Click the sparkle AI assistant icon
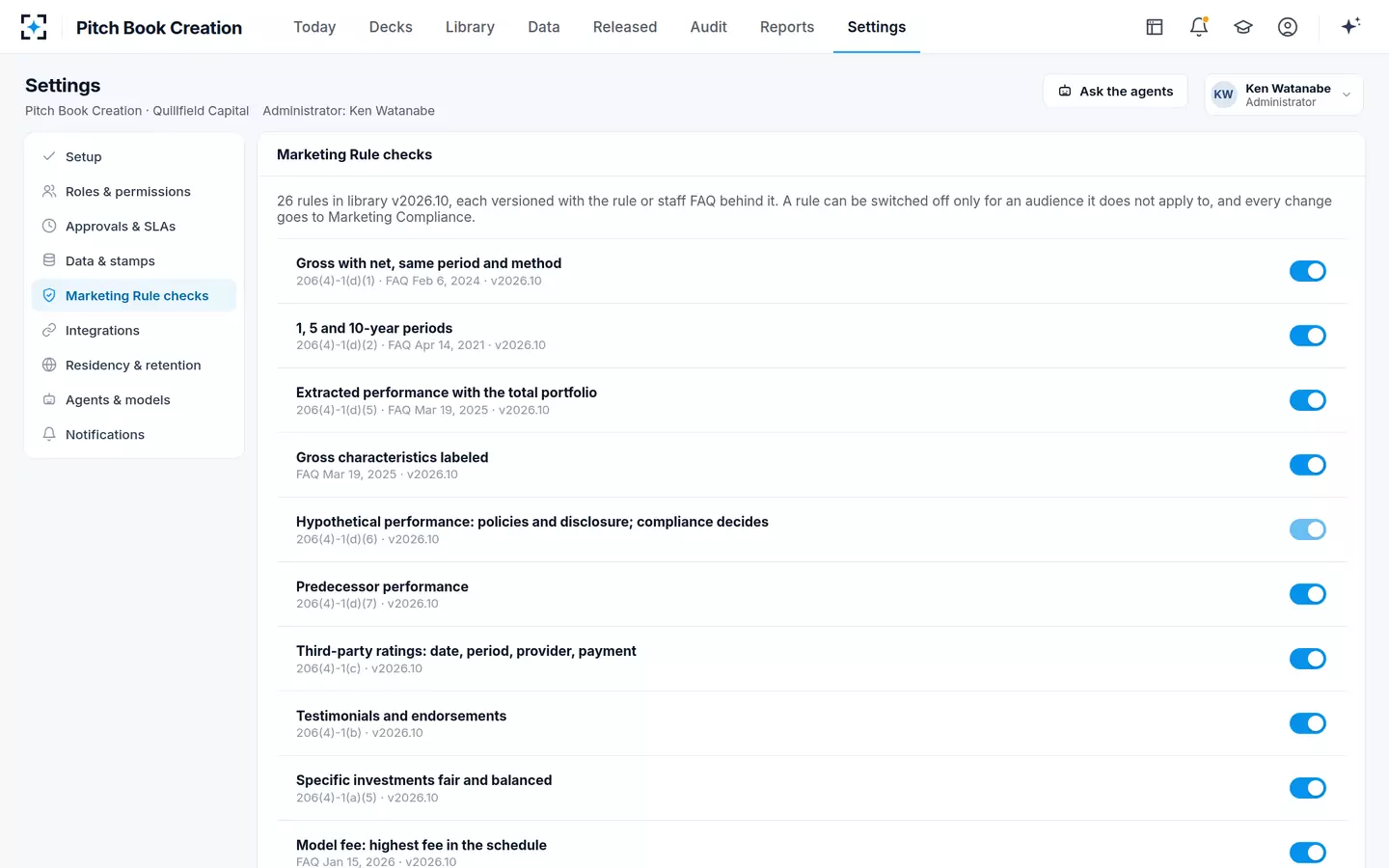Screen dimensions: 1389x868 coord(1350,26)
